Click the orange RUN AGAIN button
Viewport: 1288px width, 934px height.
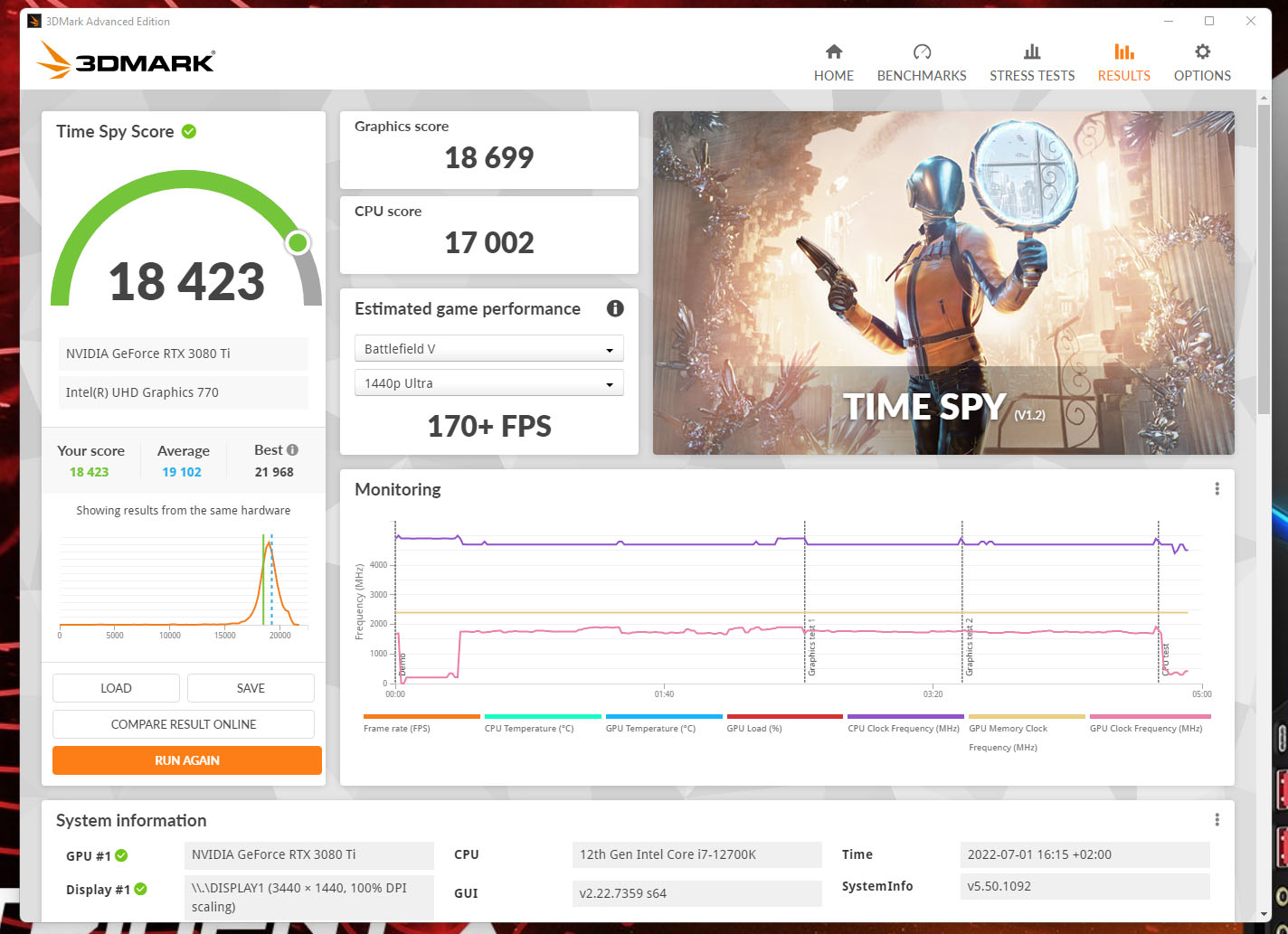click(x=187, y=760)
